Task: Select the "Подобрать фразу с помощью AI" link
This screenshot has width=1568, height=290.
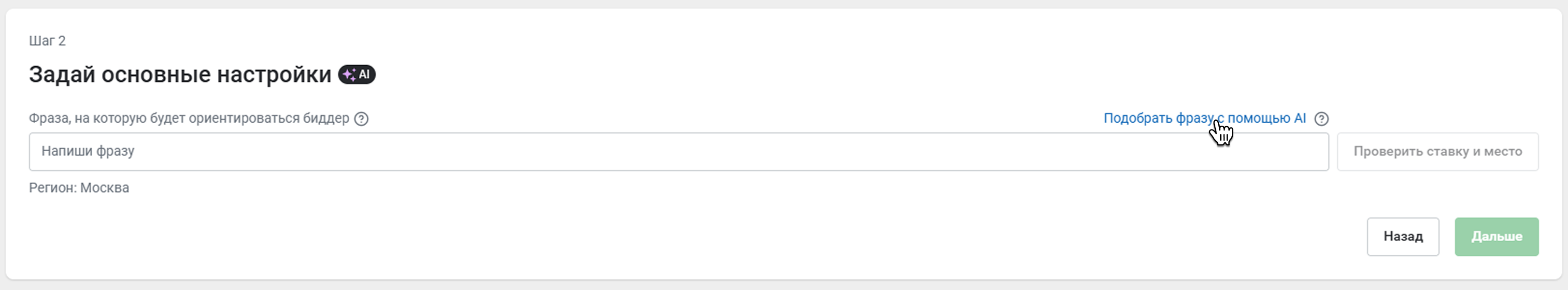Action: (1205, 118)
